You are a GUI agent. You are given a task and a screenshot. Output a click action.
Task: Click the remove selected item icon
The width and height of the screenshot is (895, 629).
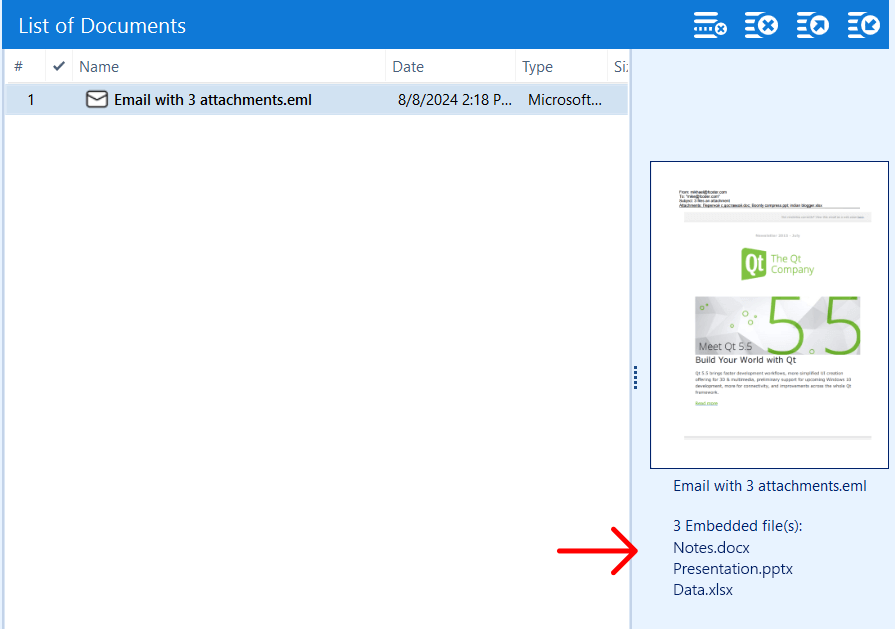709,25
